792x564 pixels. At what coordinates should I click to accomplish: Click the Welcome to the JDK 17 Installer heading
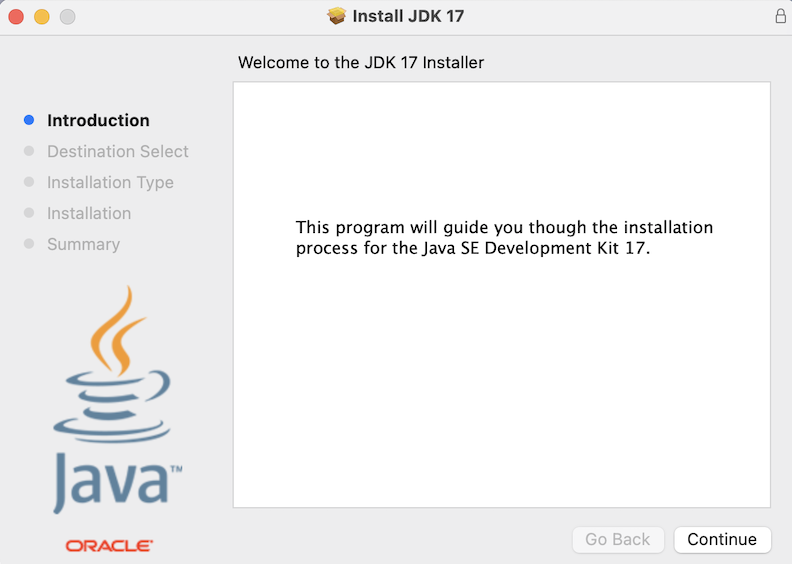coord(361,63)
